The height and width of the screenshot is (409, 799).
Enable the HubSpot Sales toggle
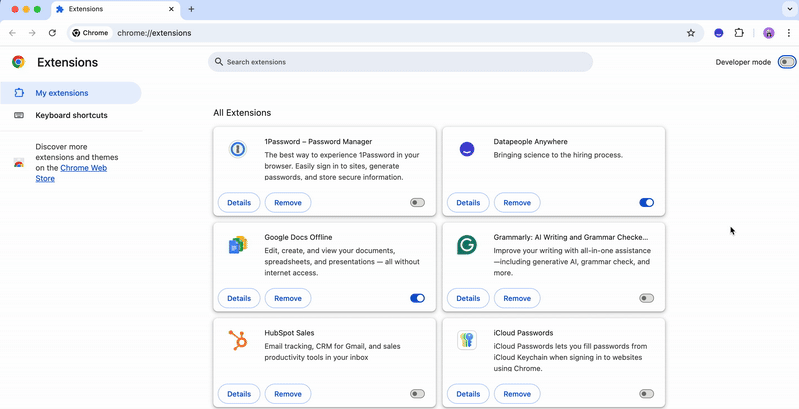pyautogui.click(x=417, y=394)
